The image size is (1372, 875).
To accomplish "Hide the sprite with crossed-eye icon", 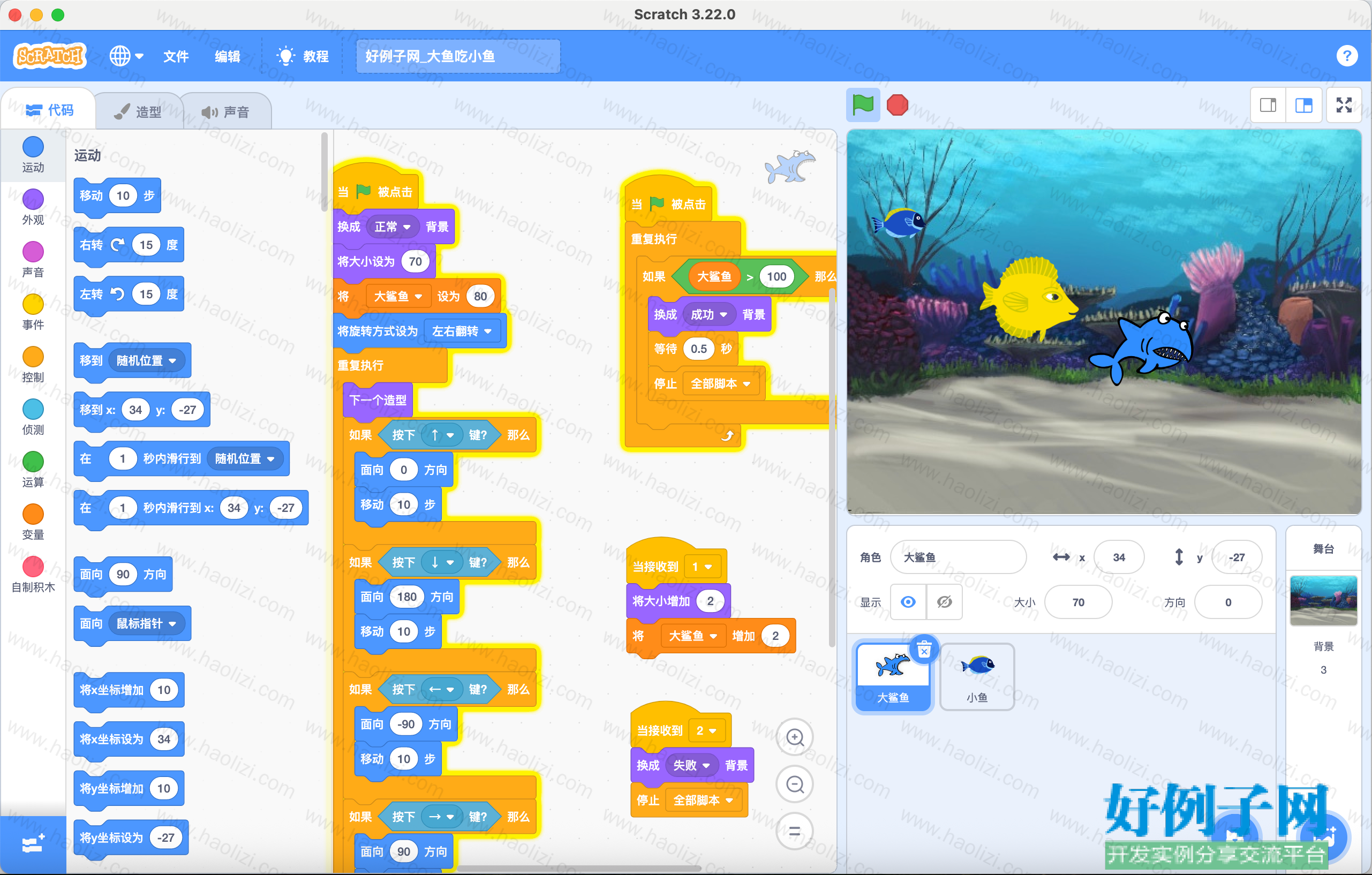I will 945,602.
